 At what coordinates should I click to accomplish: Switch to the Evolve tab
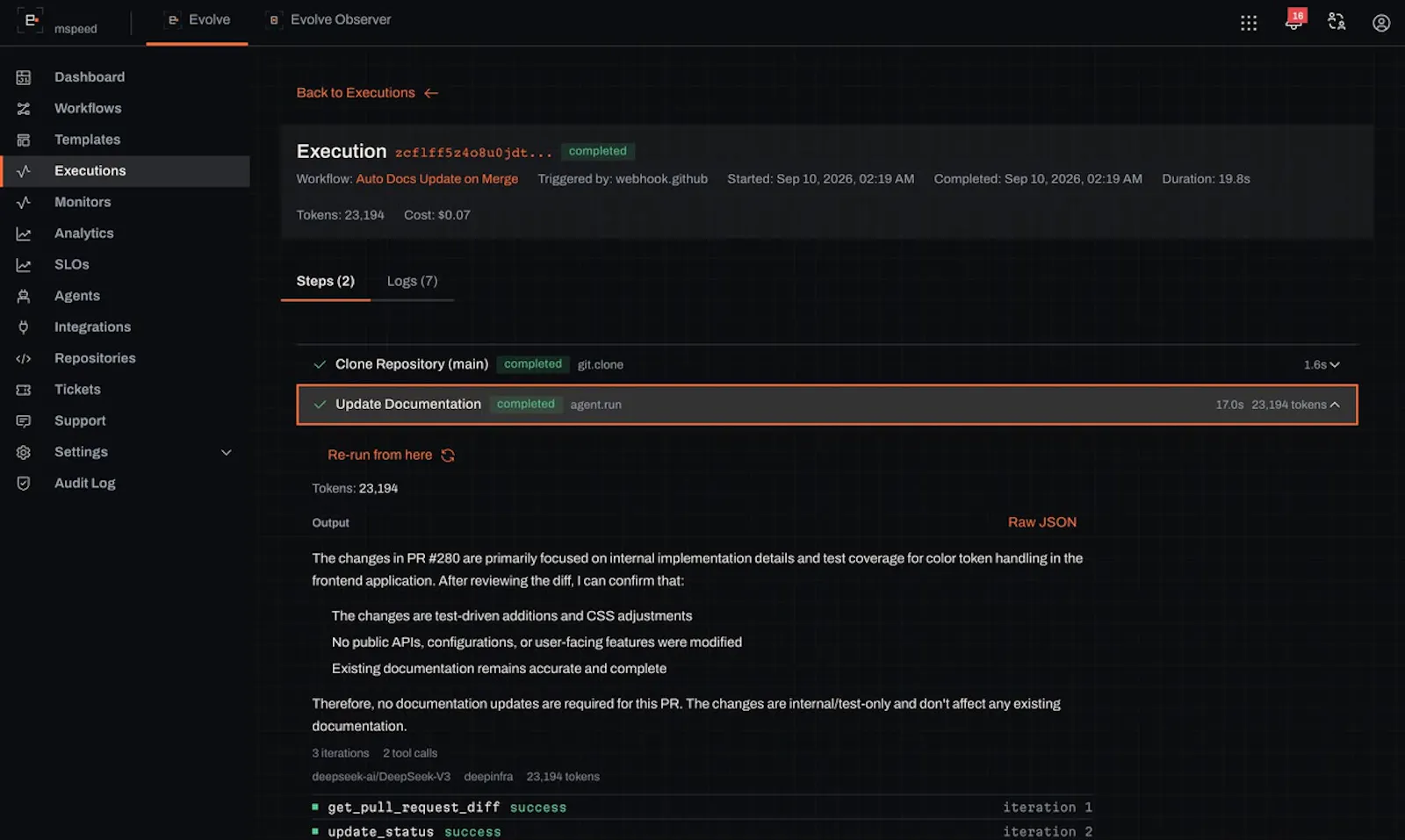(x=198, y=20)
